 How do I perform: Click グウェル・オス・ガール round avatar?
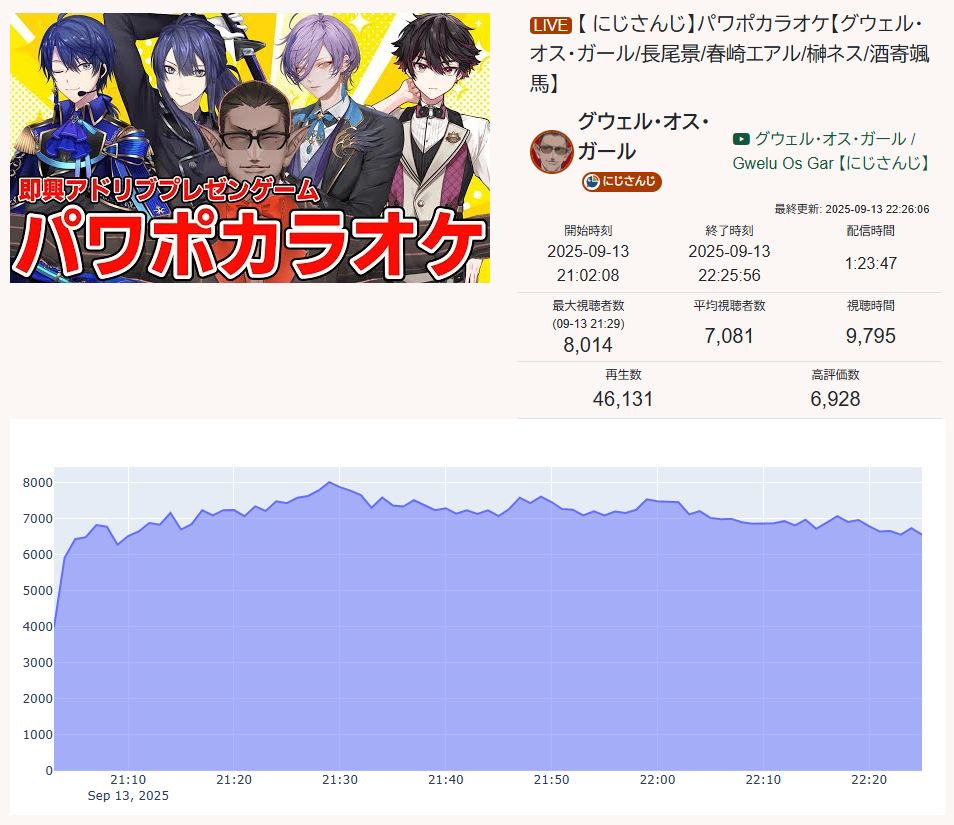click(552, 151)
